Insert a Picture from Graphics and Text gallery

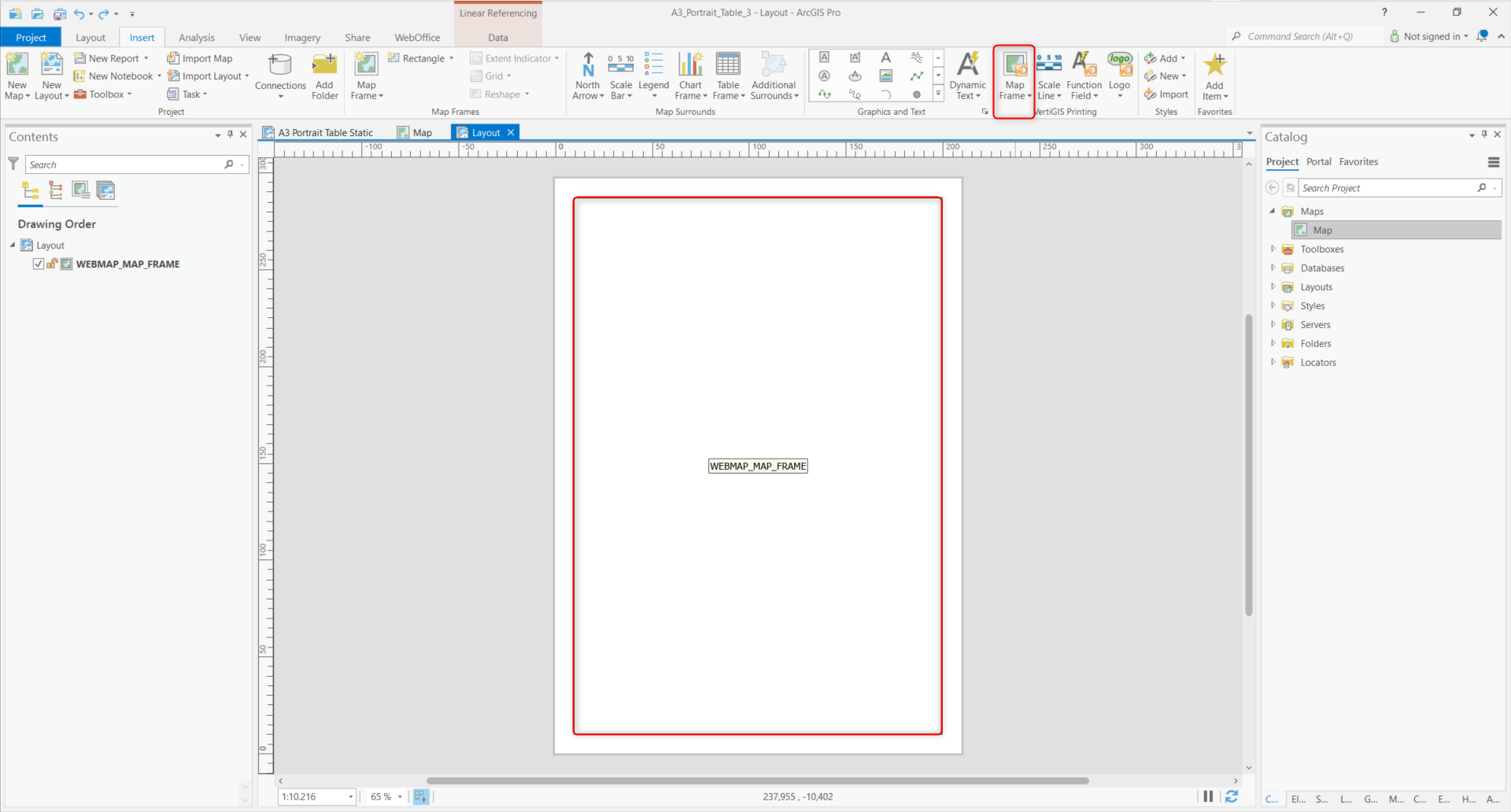tap(885, 76)
